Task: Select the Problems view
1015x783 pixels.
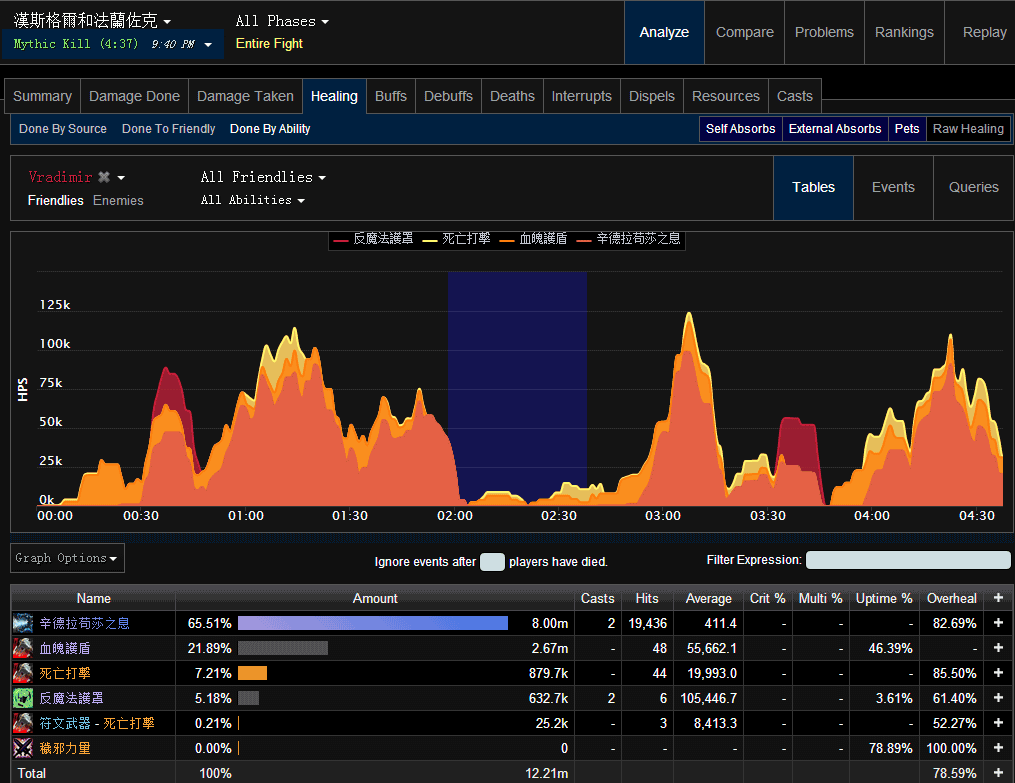Action: [824, 32]
